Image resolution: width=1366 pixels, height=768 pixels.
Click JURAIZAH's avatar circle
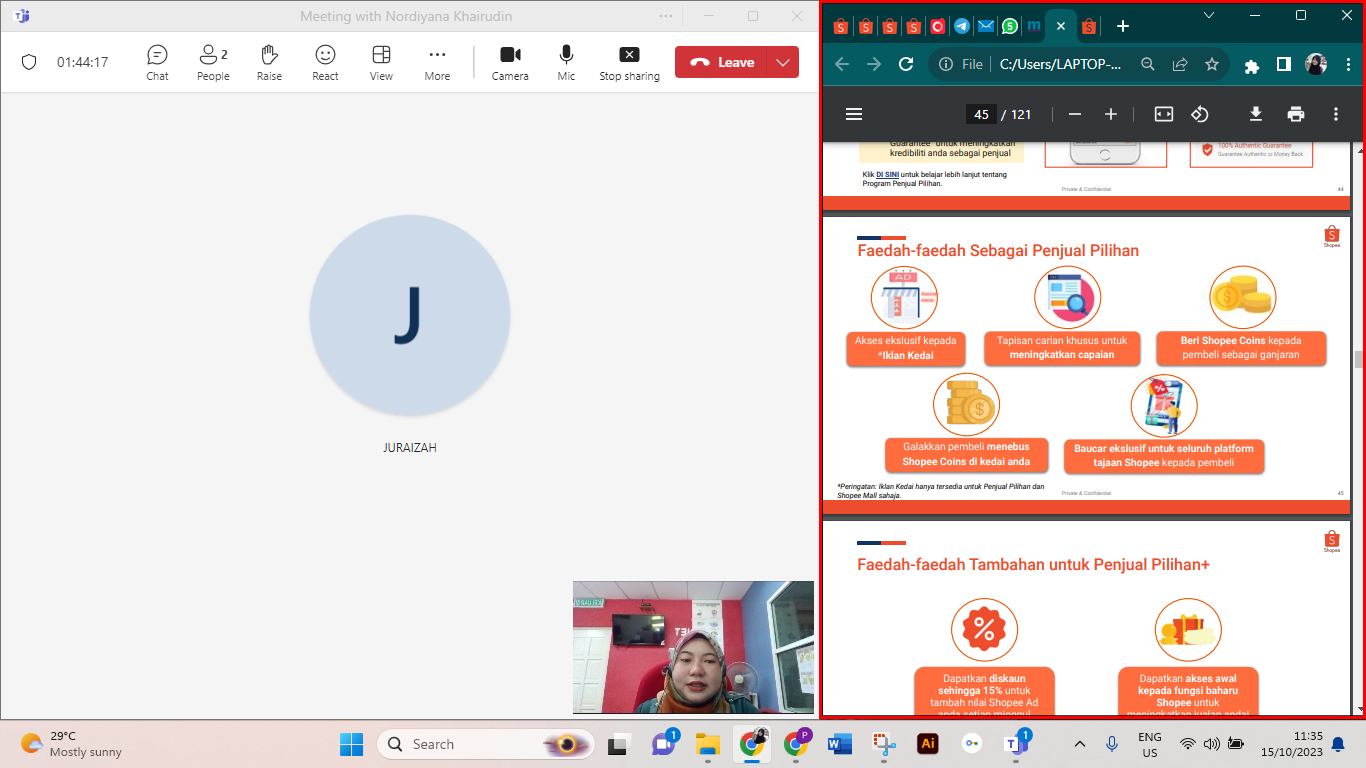(410, 315)
